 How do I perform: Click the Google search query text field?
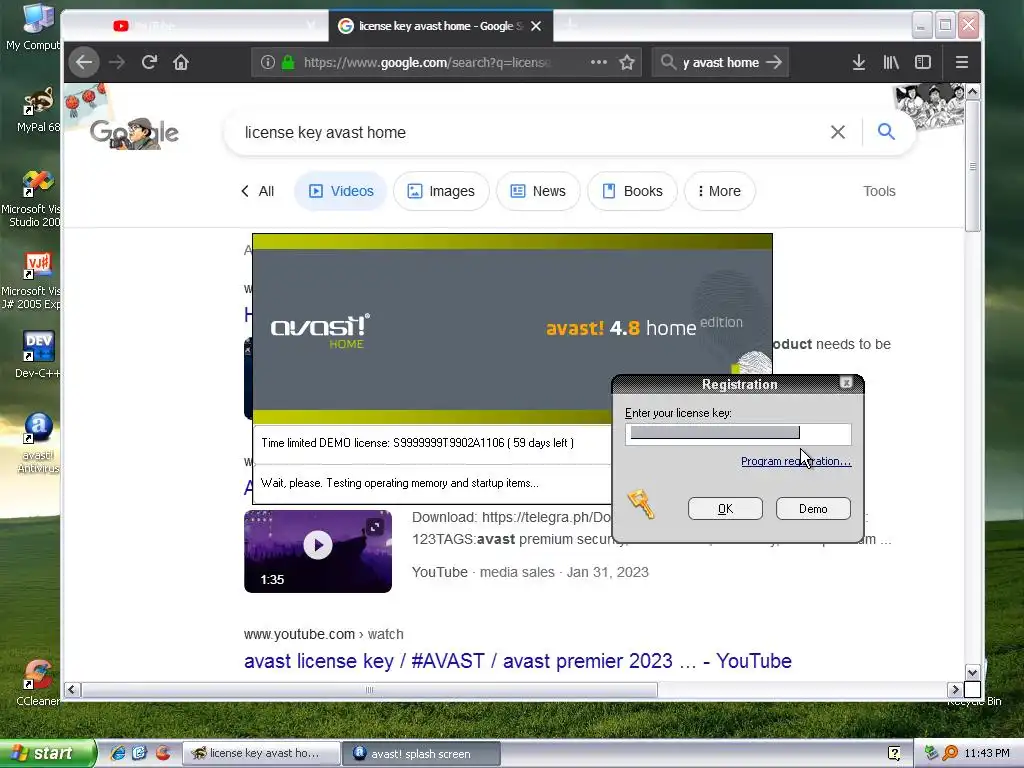(x=529, y=133)
